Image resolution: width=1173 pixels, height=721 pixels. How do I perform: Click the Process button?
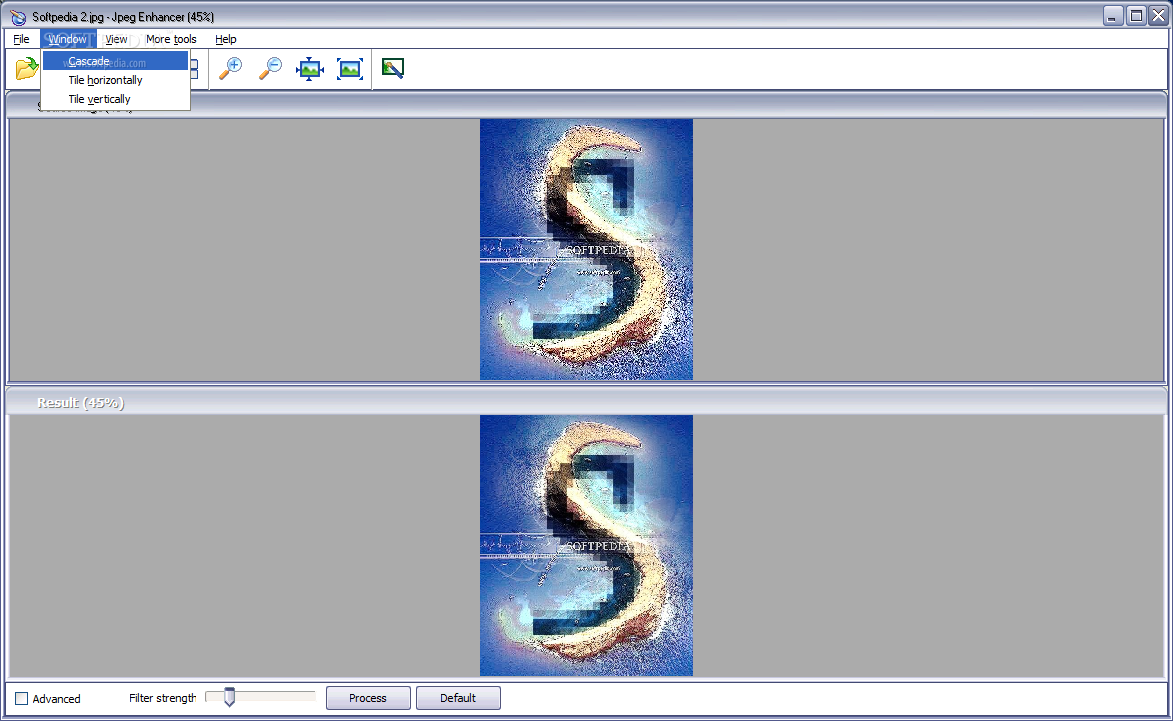pos(368,698)
